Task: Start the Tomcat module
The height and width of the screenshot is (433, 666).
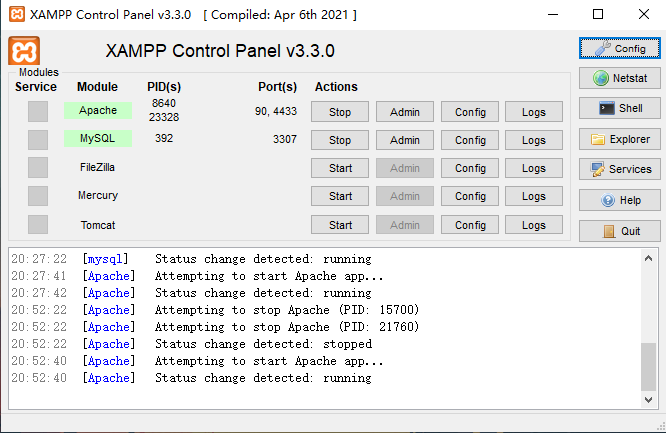Action: point(340,225)
